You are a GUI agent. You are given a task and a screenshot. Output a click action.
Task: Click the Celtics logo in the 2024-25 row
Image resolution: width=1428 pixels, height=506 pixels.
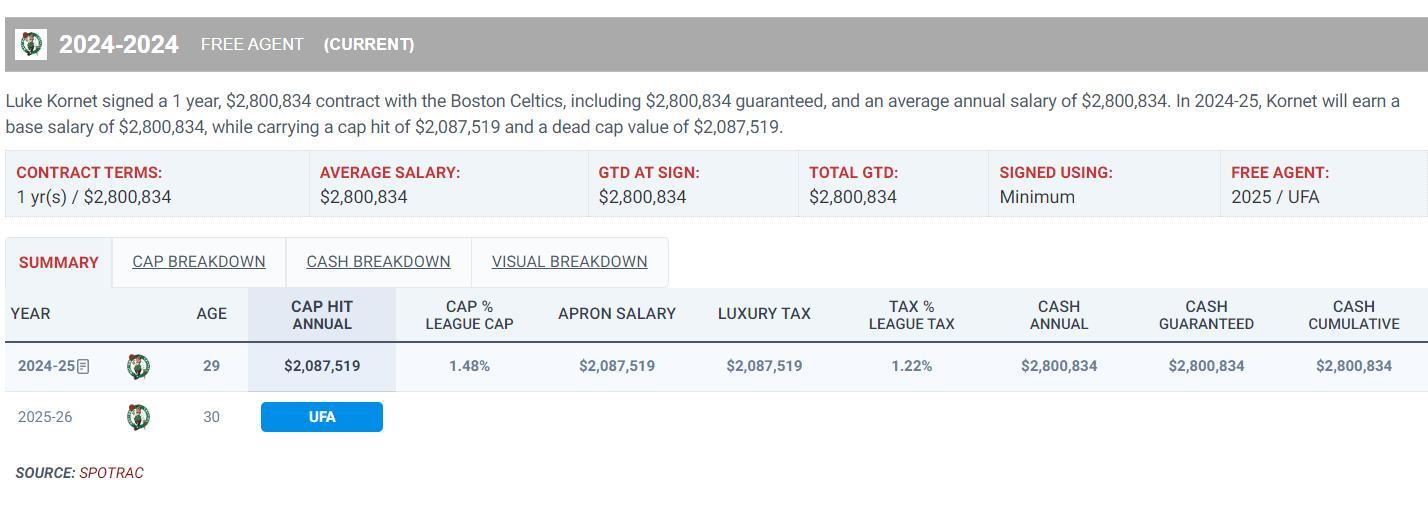(x=139, y=367)
